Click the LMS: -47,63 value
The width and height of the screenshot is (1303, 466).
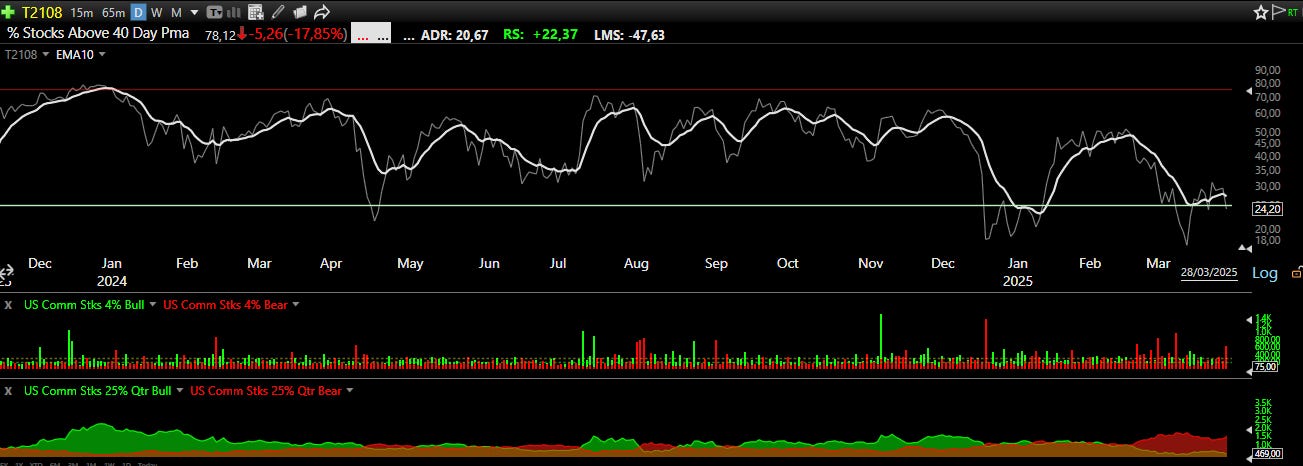pyautogui.click(x=629, y=34)
